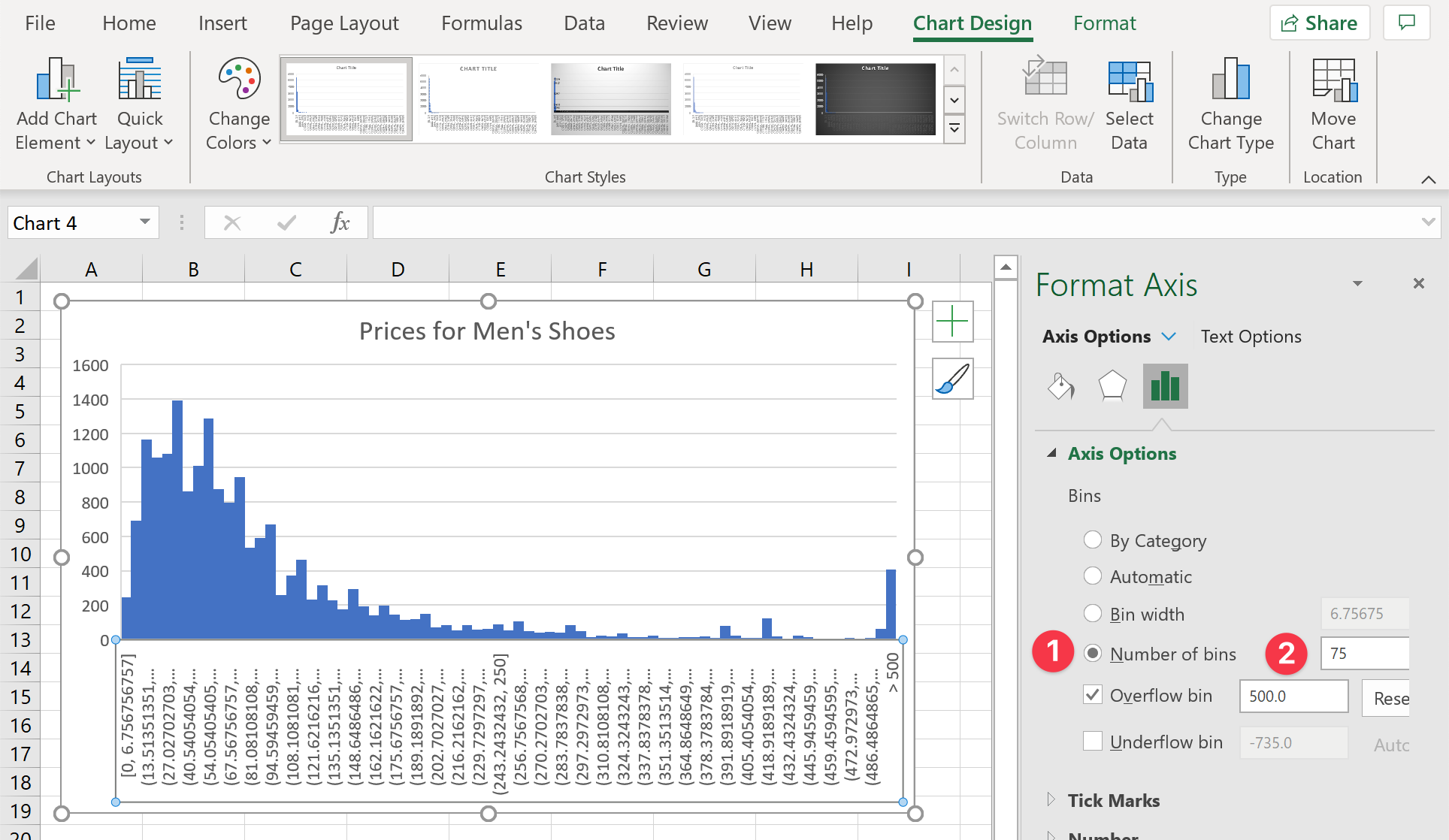Viewport: 1449px width, 840px height.
Task: Click the Select Data icon
Action: pos(1129,81)
